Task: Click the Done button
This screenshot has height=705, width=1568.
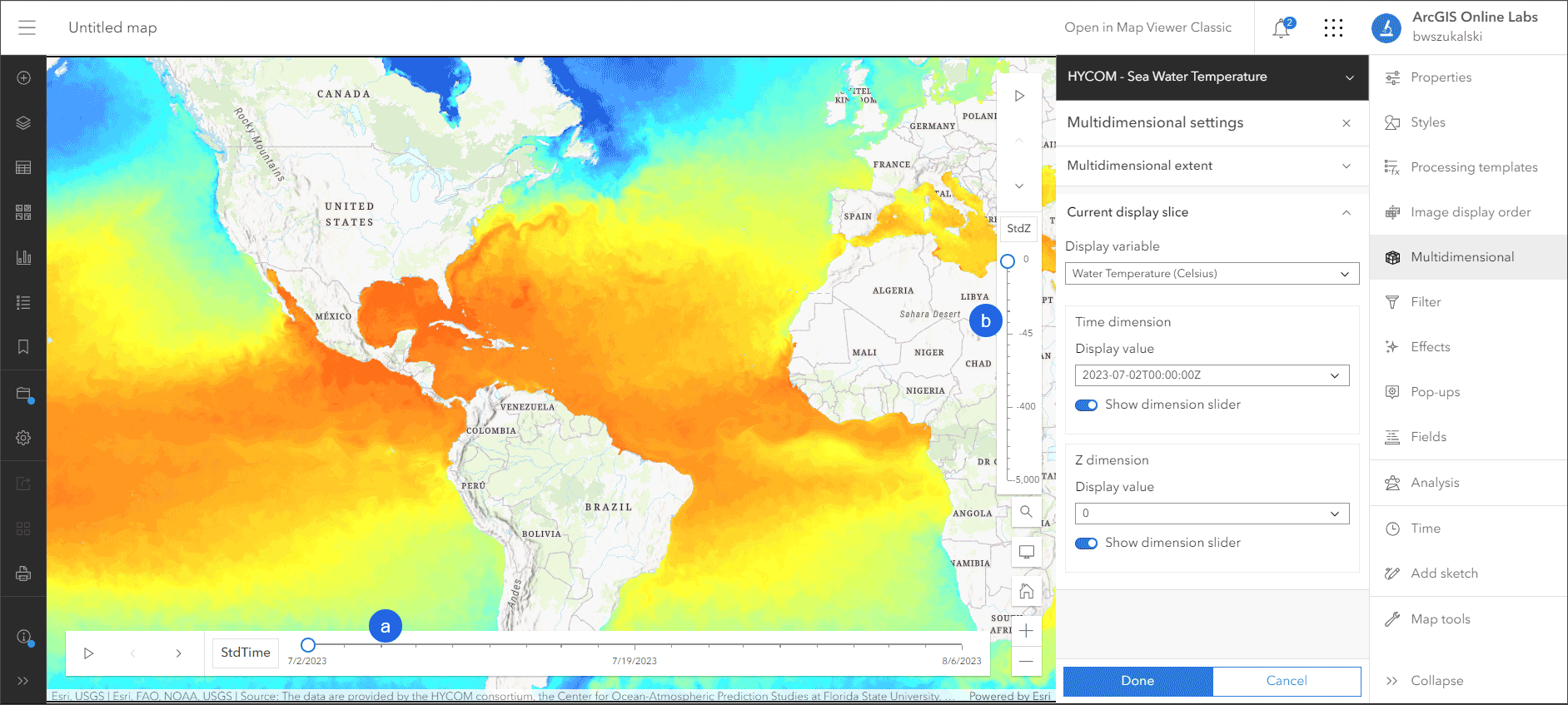Action: (x=1138, y=681)
